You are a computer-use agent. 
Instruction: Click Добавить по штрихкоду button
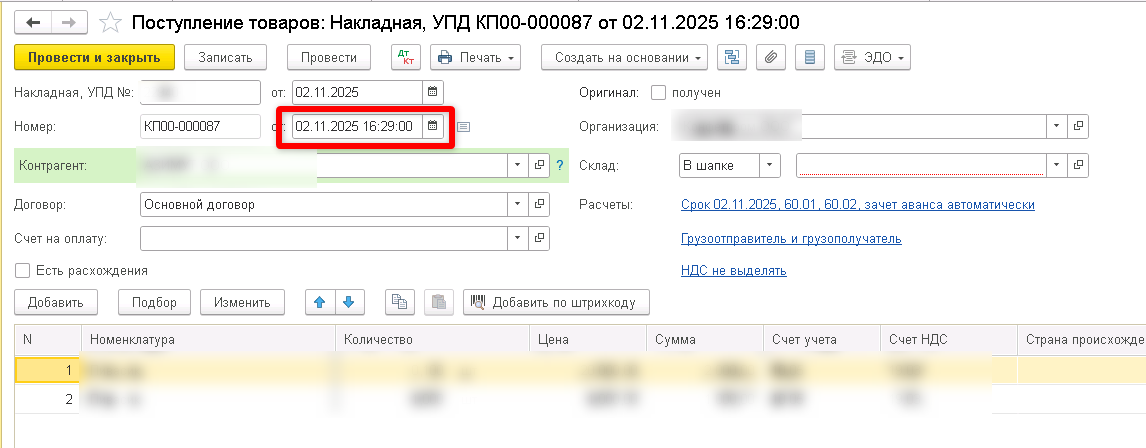pyautogui.click(x=556, y=302)
